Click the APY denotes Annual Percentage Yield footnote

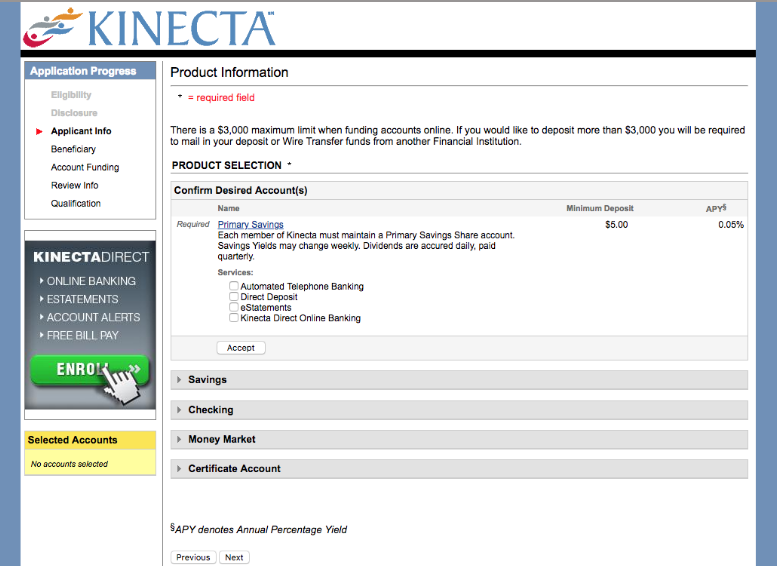[x=259, y=529]
